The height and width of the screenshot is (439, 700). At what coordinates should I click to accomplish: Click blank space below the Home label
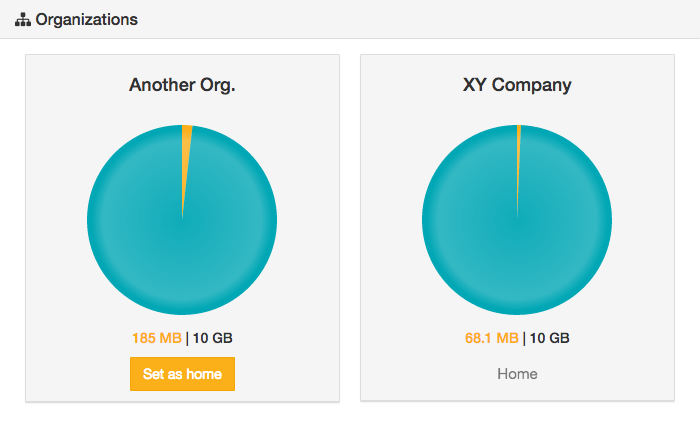(517, 394)
